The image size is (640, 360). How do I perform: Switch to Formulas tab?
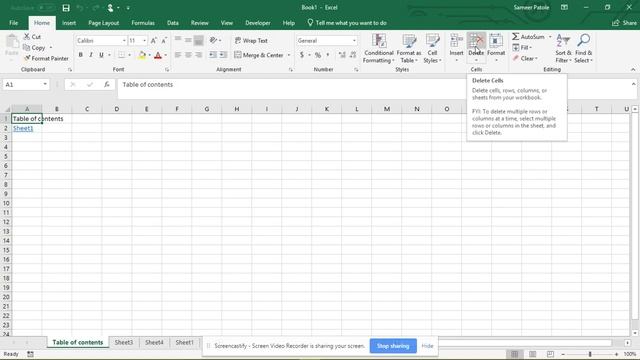pos(143,23)
